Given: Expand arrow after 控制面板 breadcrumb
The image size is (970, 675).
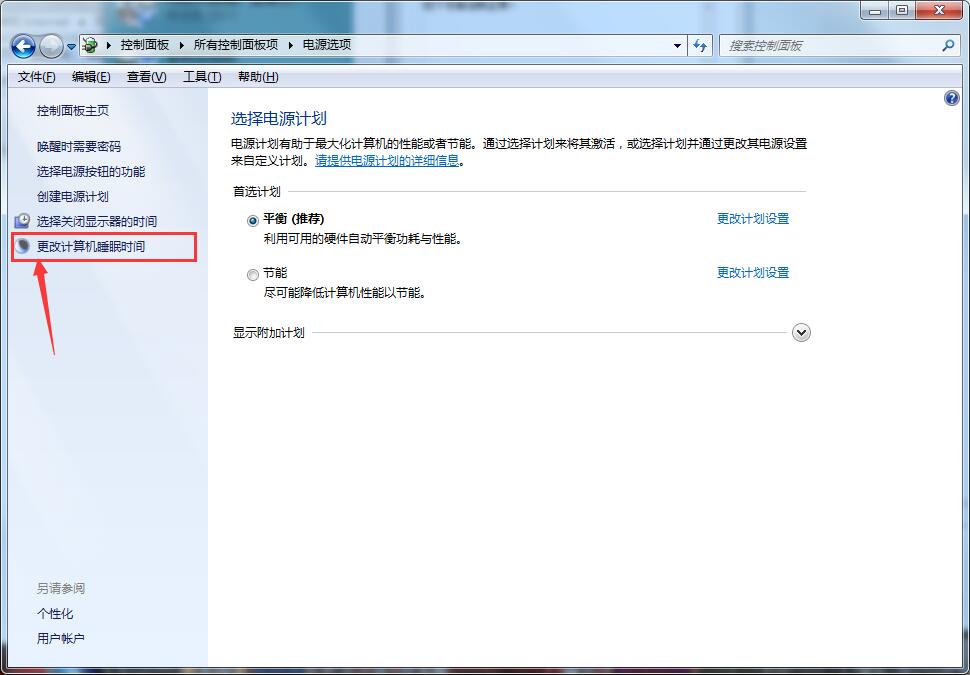Looking at the screenshot, I should pyautogui.click(x=181, y=45).
